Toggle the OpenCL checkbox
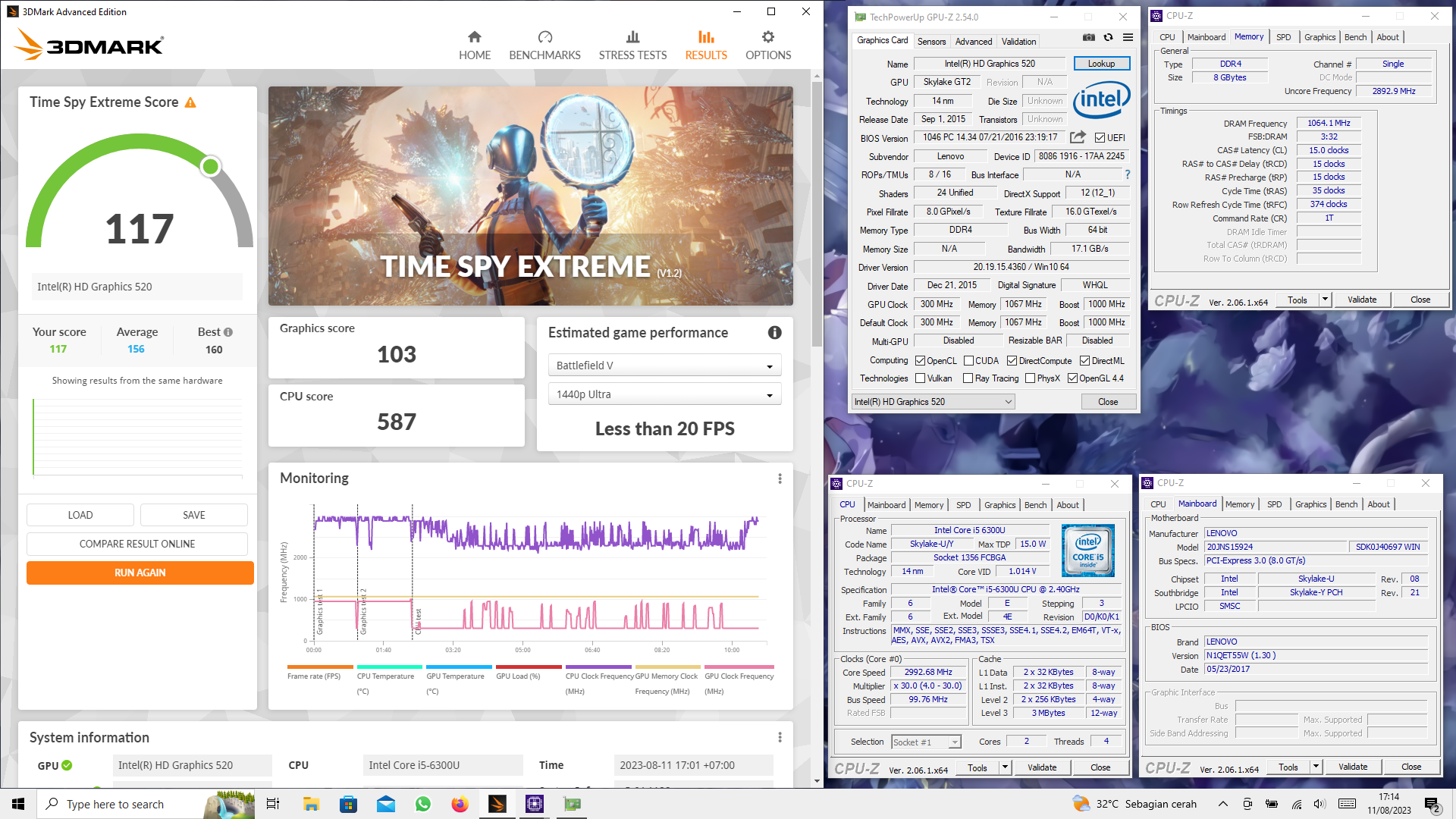This screenshot has width=1456, height=819. (920, 361)
